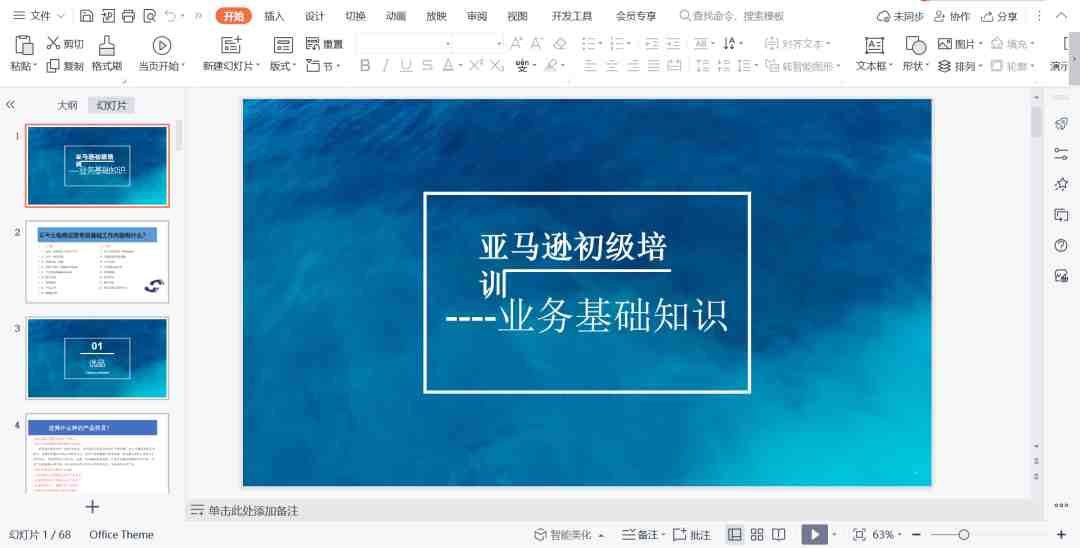Click the New Slide (新建幻灯片) icon
Viewport: 1080px width, 548px height.
coord(231,45)
